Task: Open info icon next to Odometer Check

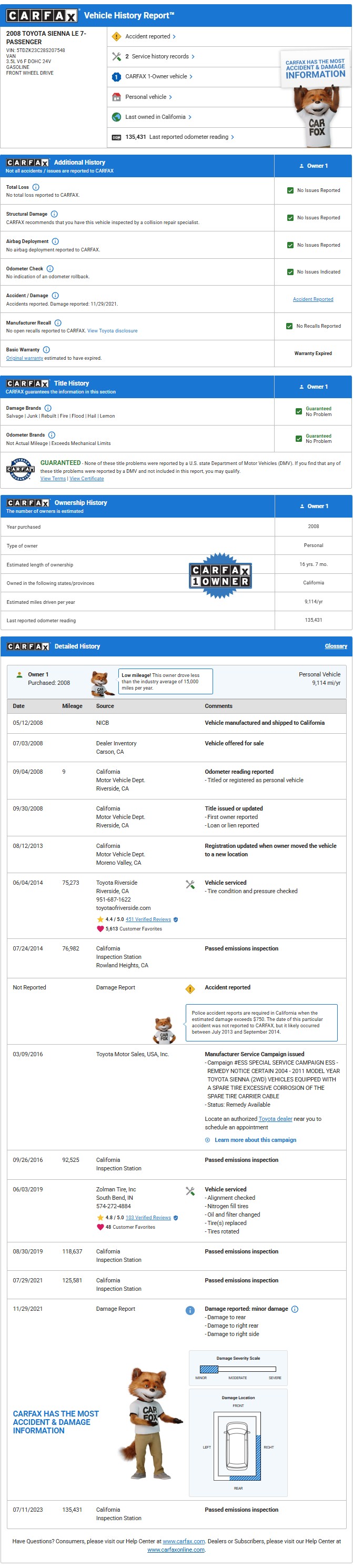Action: [x=50, y=268]
